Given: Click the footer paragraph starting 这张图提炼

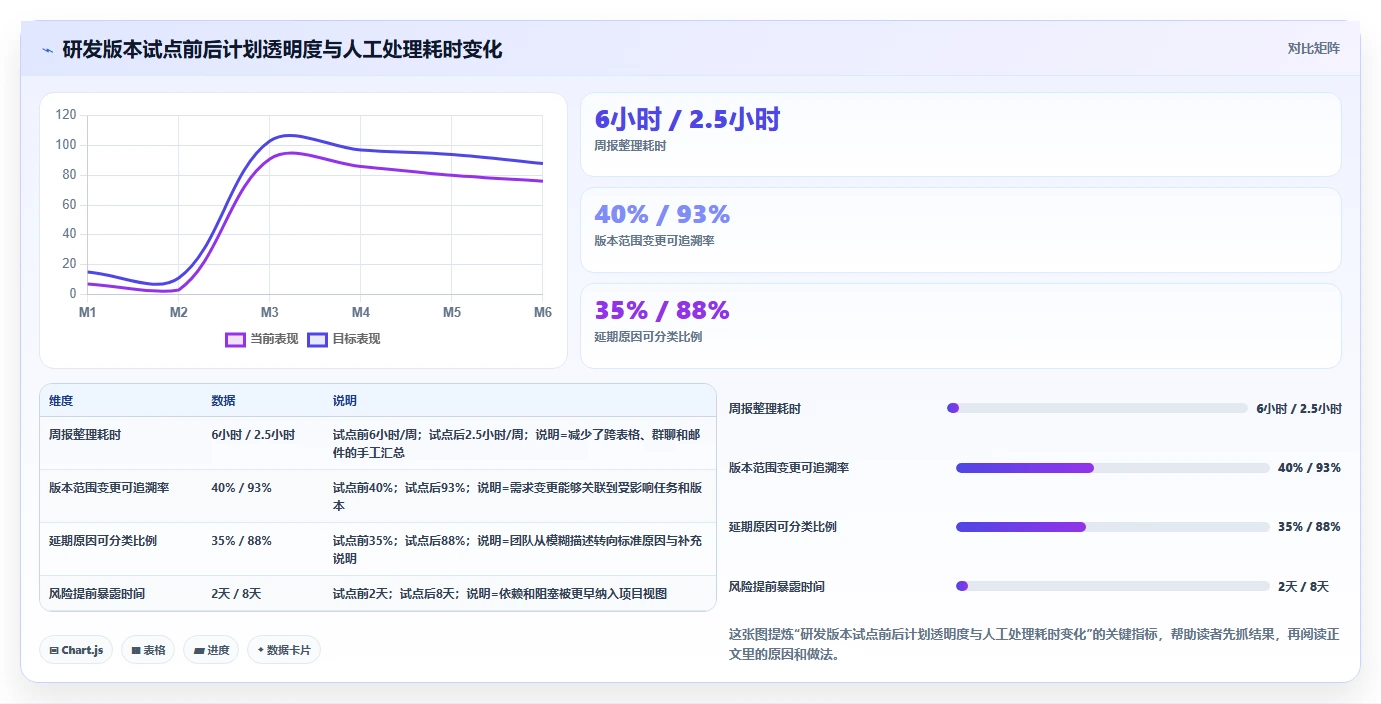Looking at the screenshot, I should coord(1034,644).
